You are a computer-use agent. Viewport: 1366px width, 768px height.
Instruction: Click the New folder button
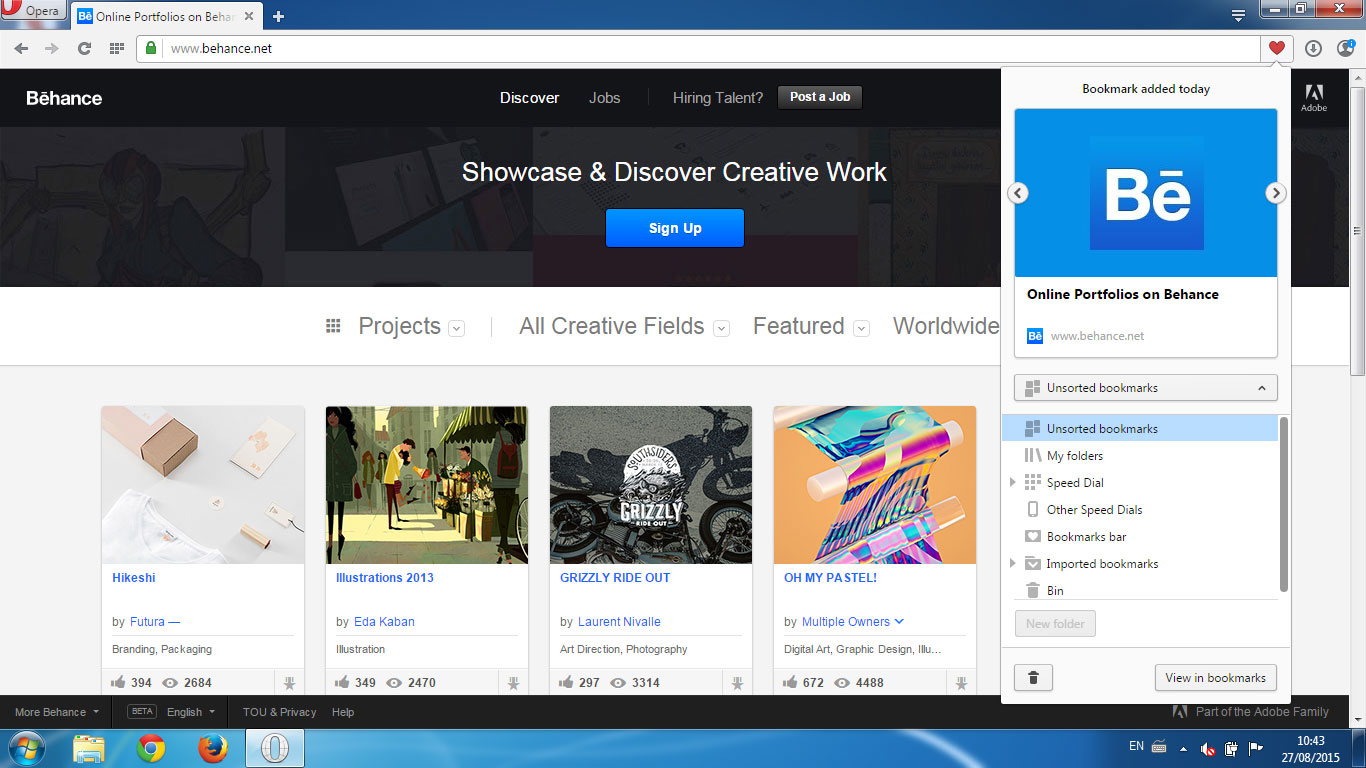(1055, 623)
